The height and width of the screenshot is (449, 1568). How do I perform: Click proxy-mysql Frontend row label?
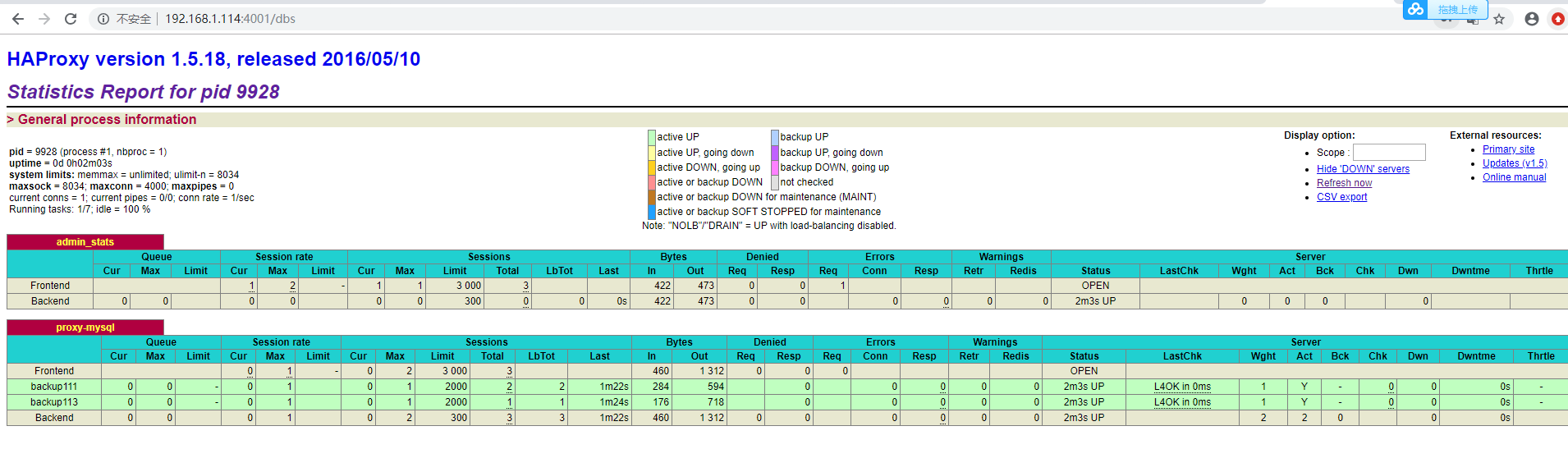point(54,371)
